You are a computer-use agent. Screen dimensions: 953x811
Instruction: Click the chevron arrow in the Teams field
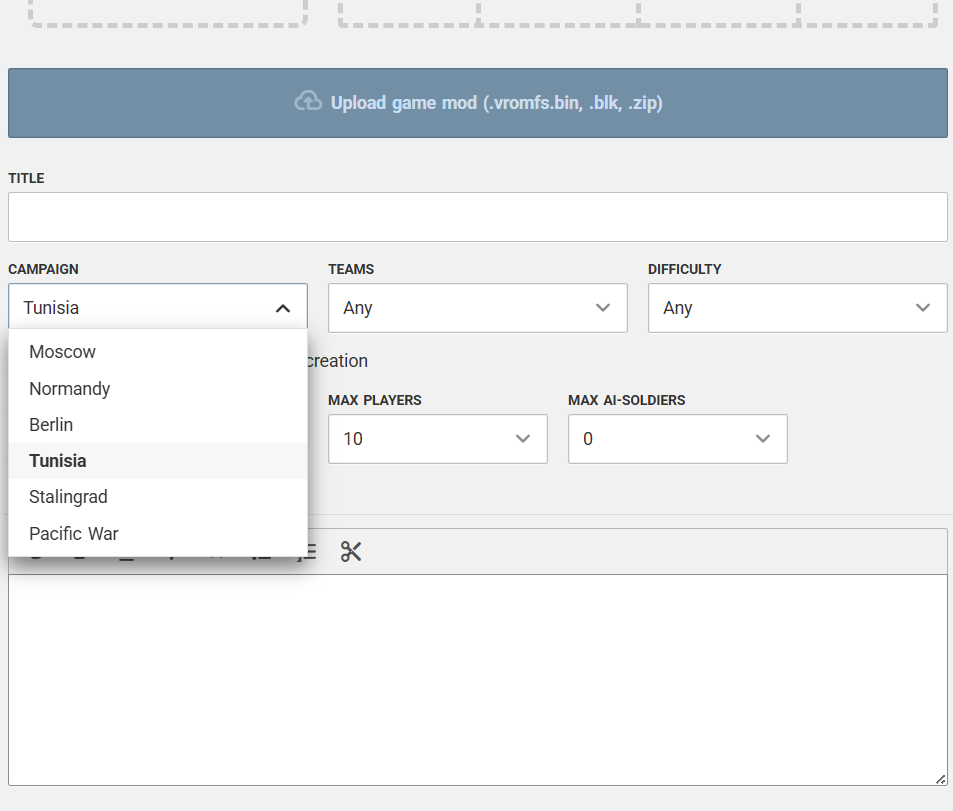pyautogui.click(x=603, y=308)
